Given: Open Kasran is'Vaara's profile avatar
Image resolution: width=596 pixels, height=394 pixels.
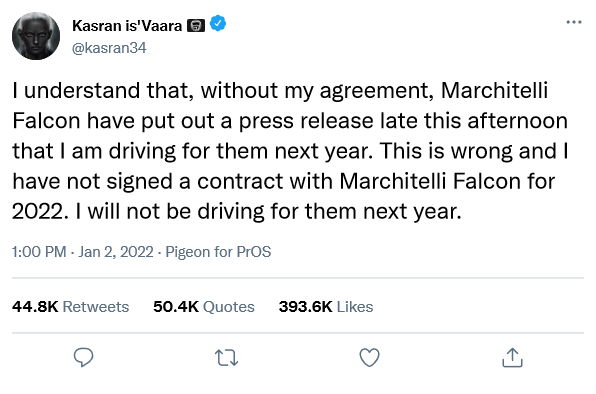Looking at the screenshot, I should tap(36, 36).
